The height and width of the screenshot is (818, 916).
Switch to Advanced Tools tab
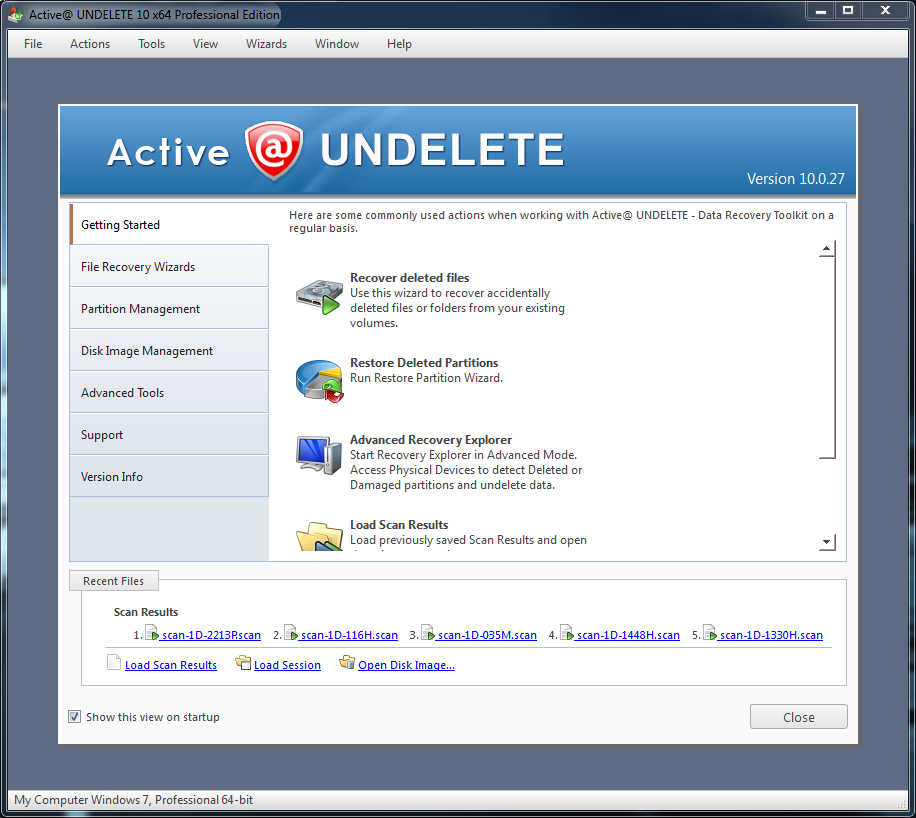169,393
